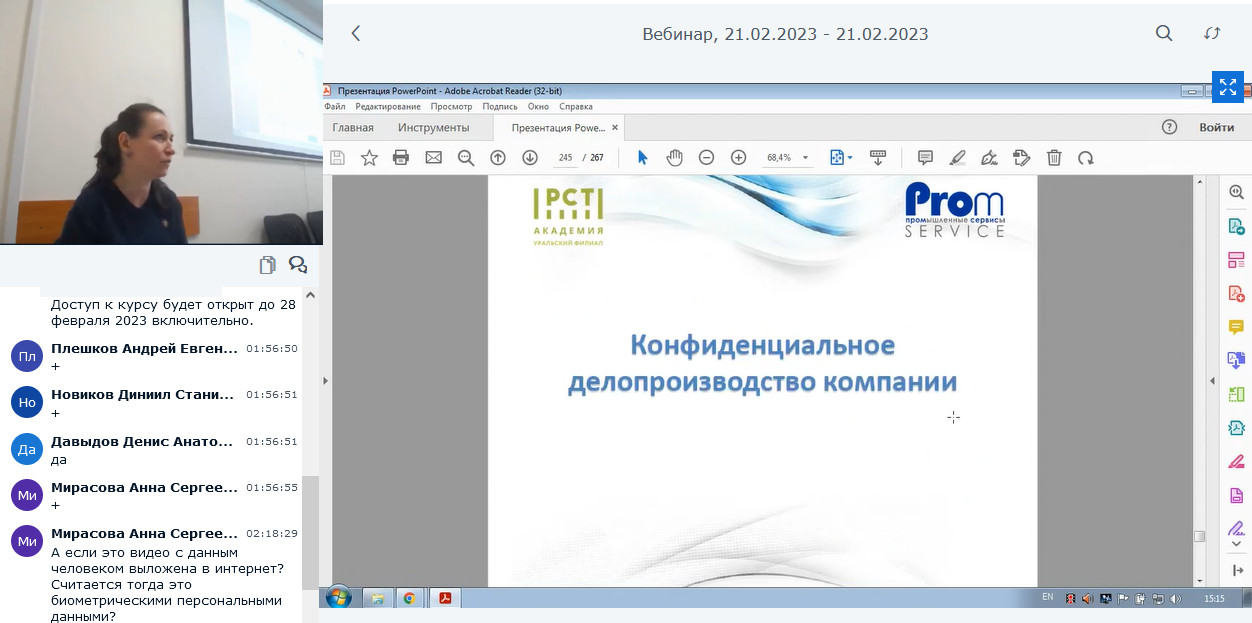This screenshot has width=1252, height=623.
Task: Click the page number field showing 245
Action: click(x=565, y=158)
